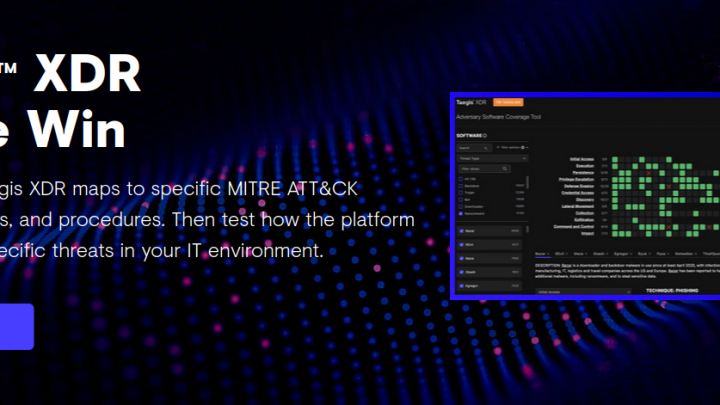Open the Collection tactic link
Screen dimensions: 720x405
click(585, 213)
